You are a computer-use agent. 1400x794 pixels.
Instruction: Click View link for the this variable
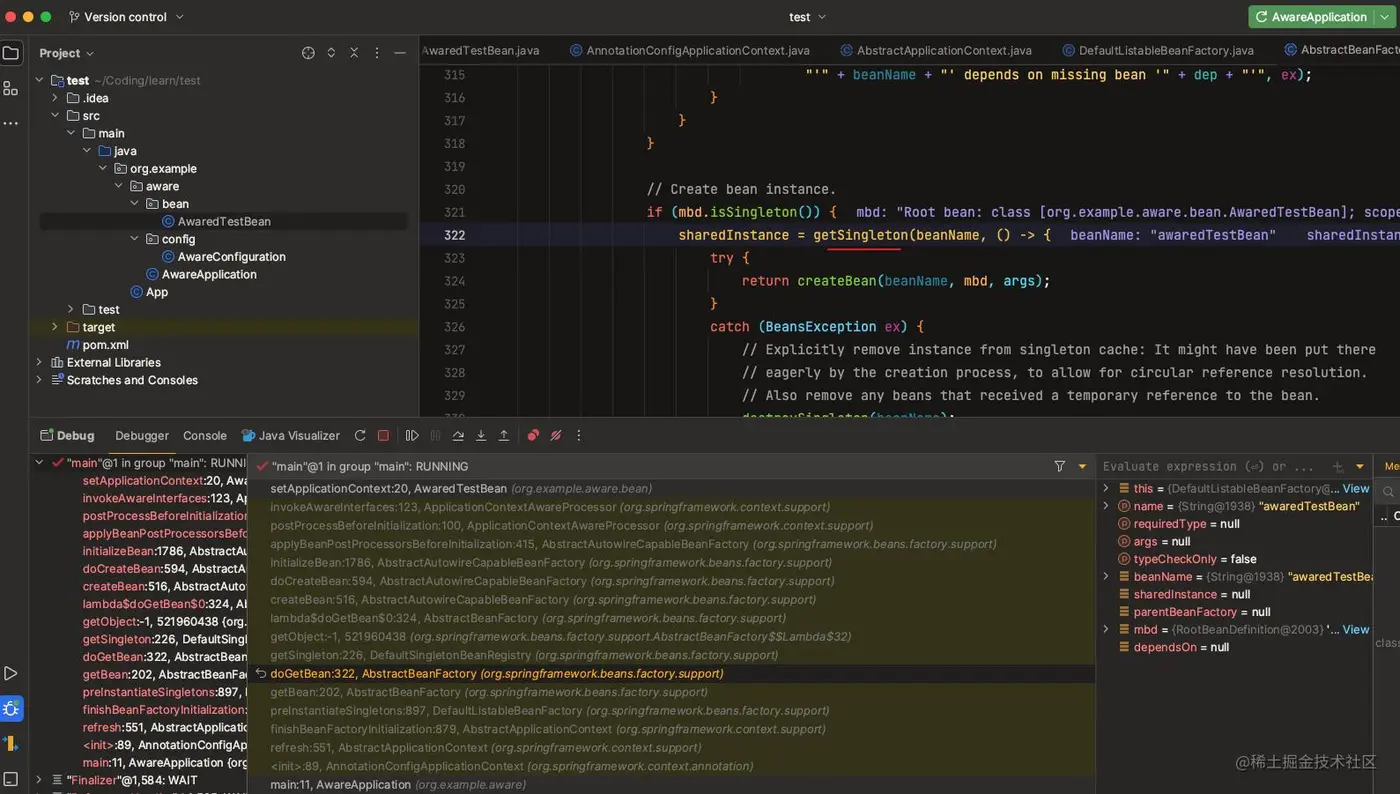(1355, 488)
